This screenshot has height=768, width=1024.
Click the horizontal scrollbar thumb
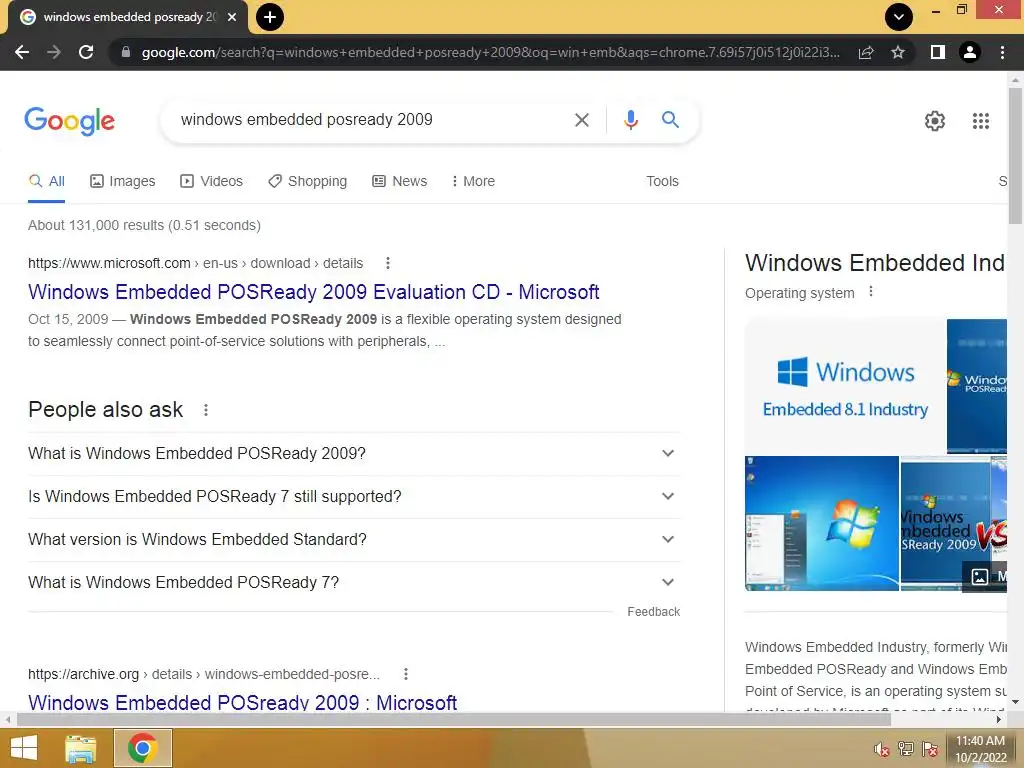(x=454, y=720)
